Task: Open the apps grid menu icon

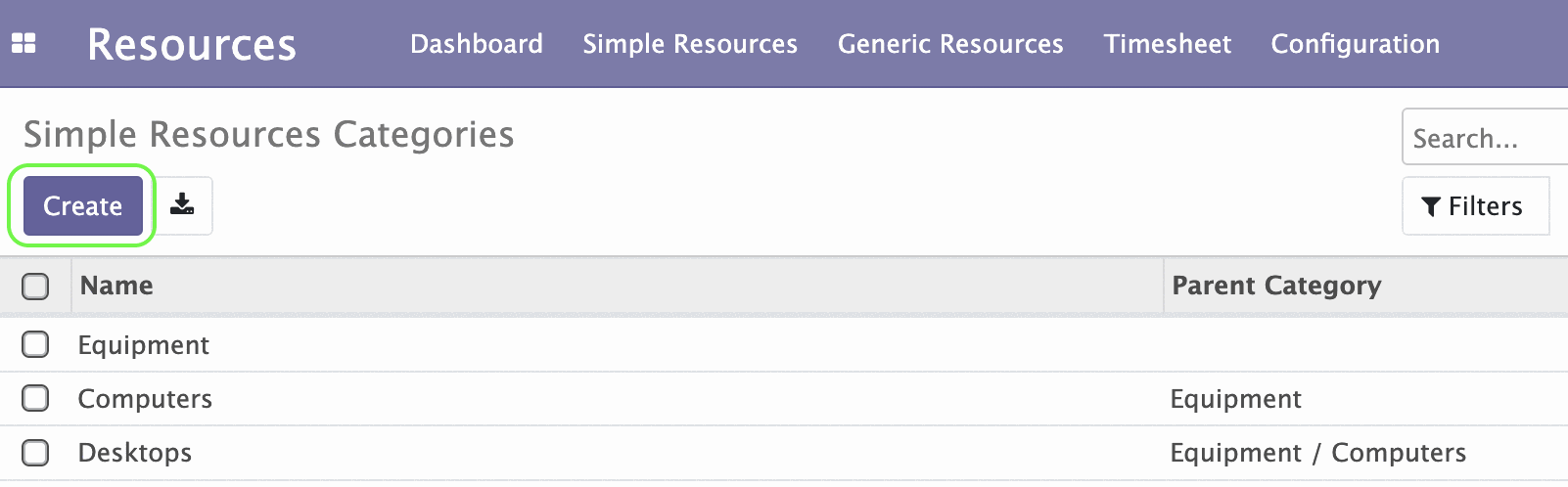Action: pos(23,44)
